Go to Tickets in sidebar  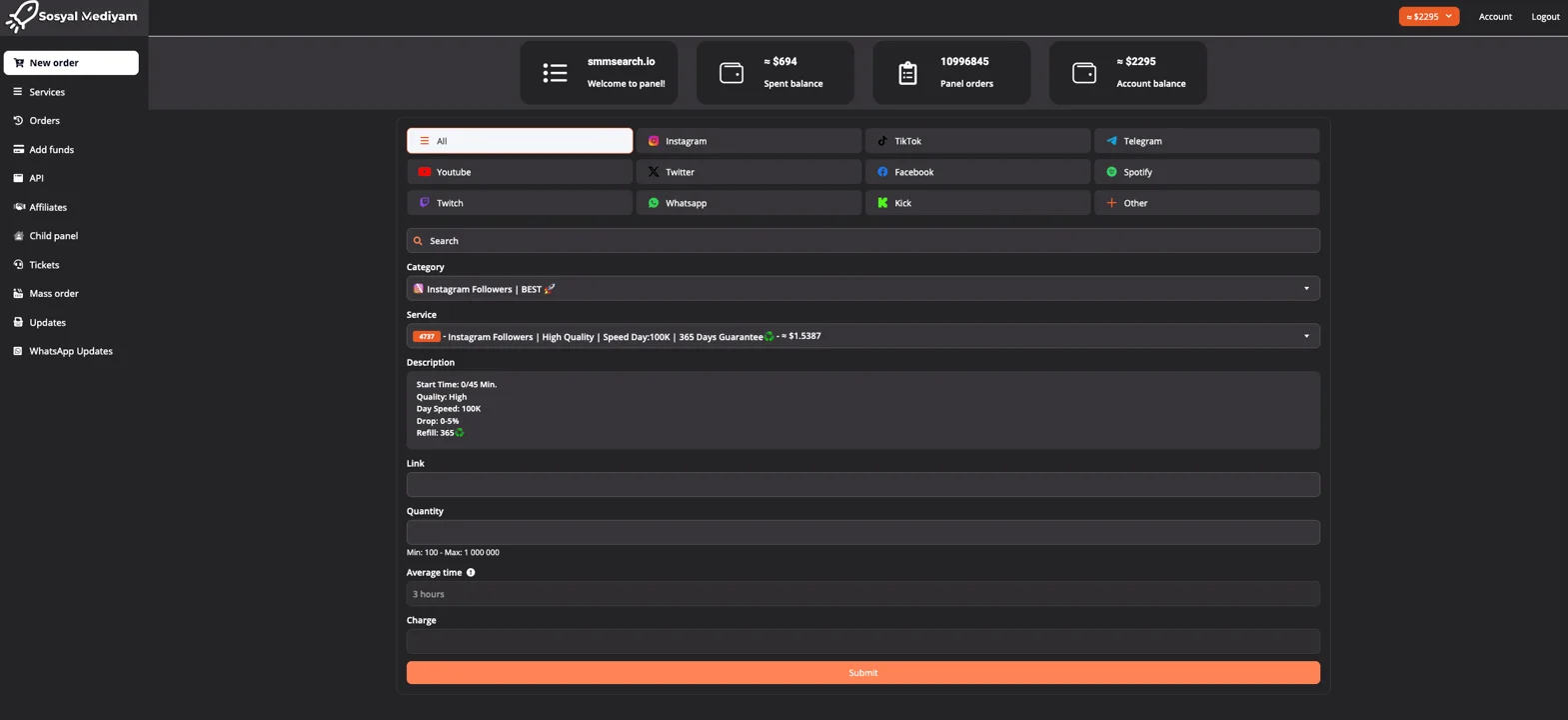pos(44,265)
